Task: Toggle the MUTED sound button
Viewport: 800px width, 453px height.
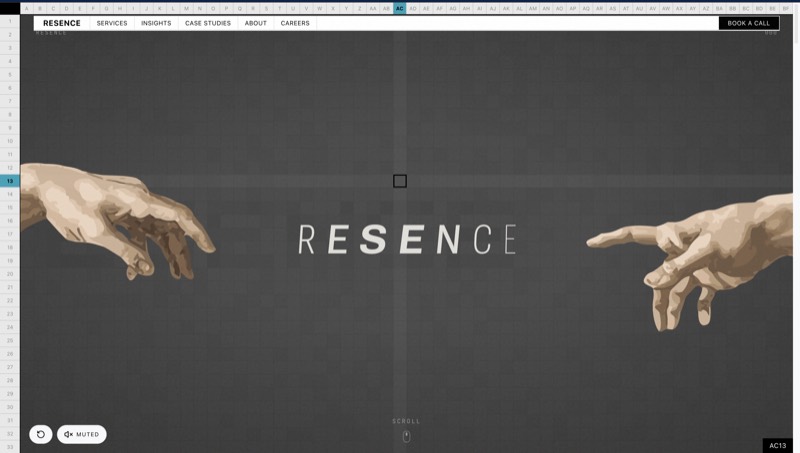Action: [82, 434]
